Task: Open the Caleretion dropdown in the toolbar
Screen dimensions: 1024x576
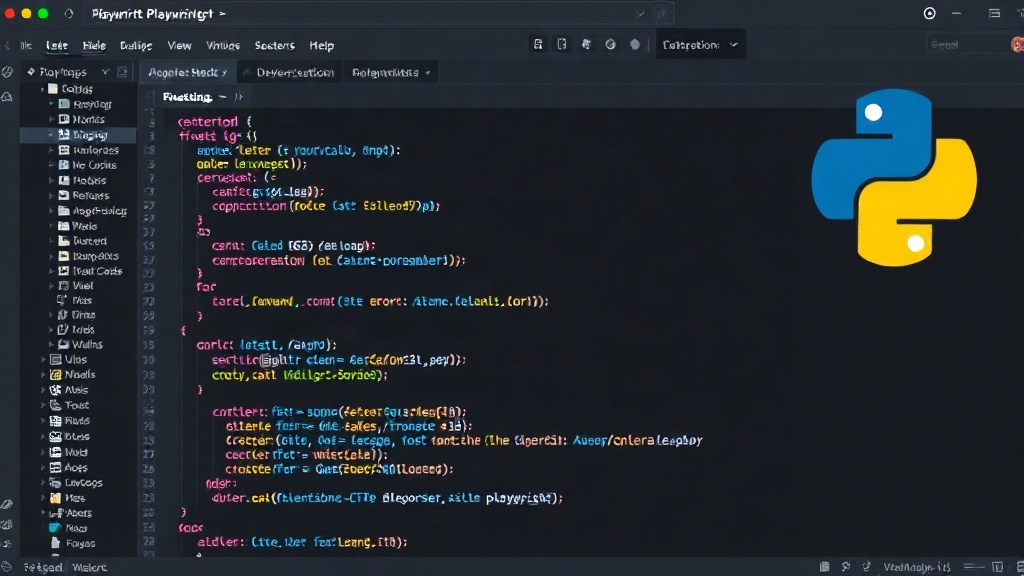Action: (x=701, y=45)
